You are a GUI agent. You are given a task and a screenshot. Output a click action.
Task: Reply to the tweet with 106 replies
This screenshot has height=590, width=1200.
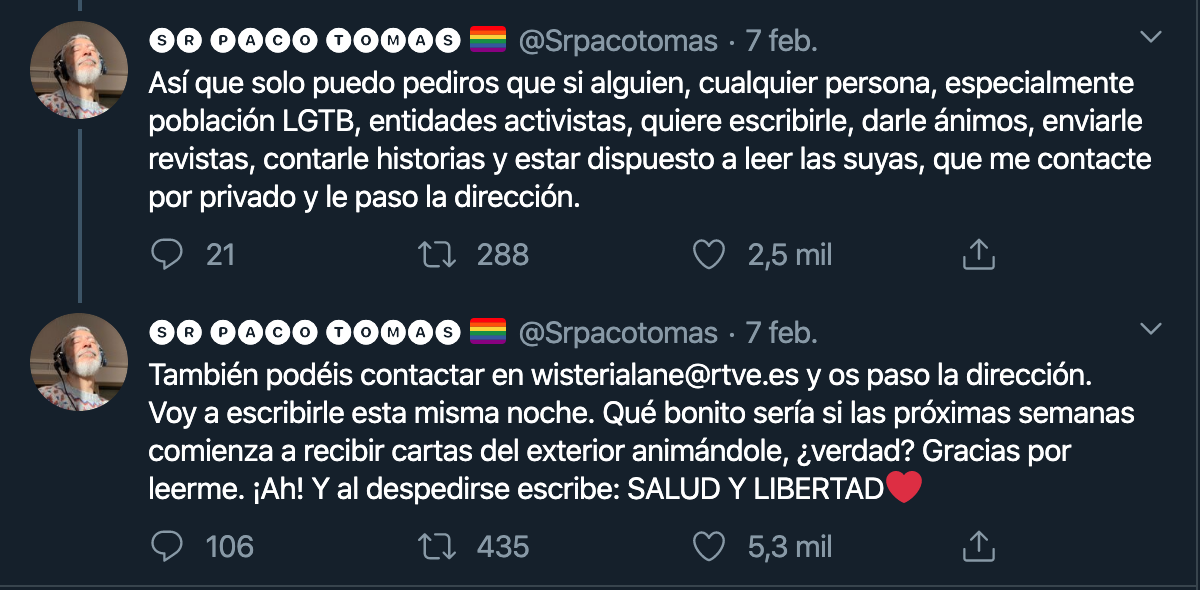click(165, 546)
